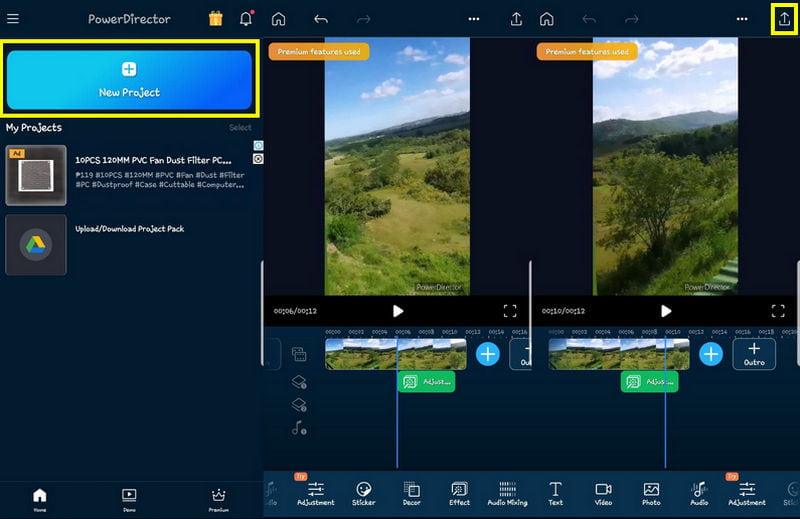Toggle fullscreen preview in the right editor
Image resolution: width=800 pixels, height=519 pixels.
click(778, 311)
